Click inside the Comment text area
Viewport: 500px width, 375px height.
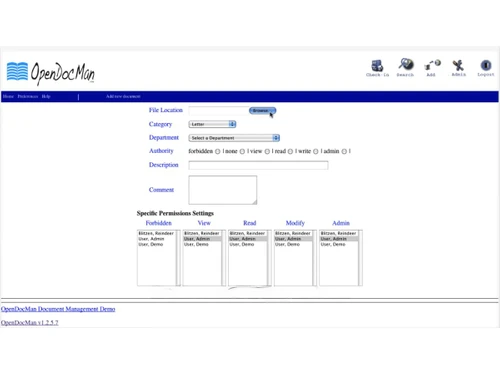(223, 190)
